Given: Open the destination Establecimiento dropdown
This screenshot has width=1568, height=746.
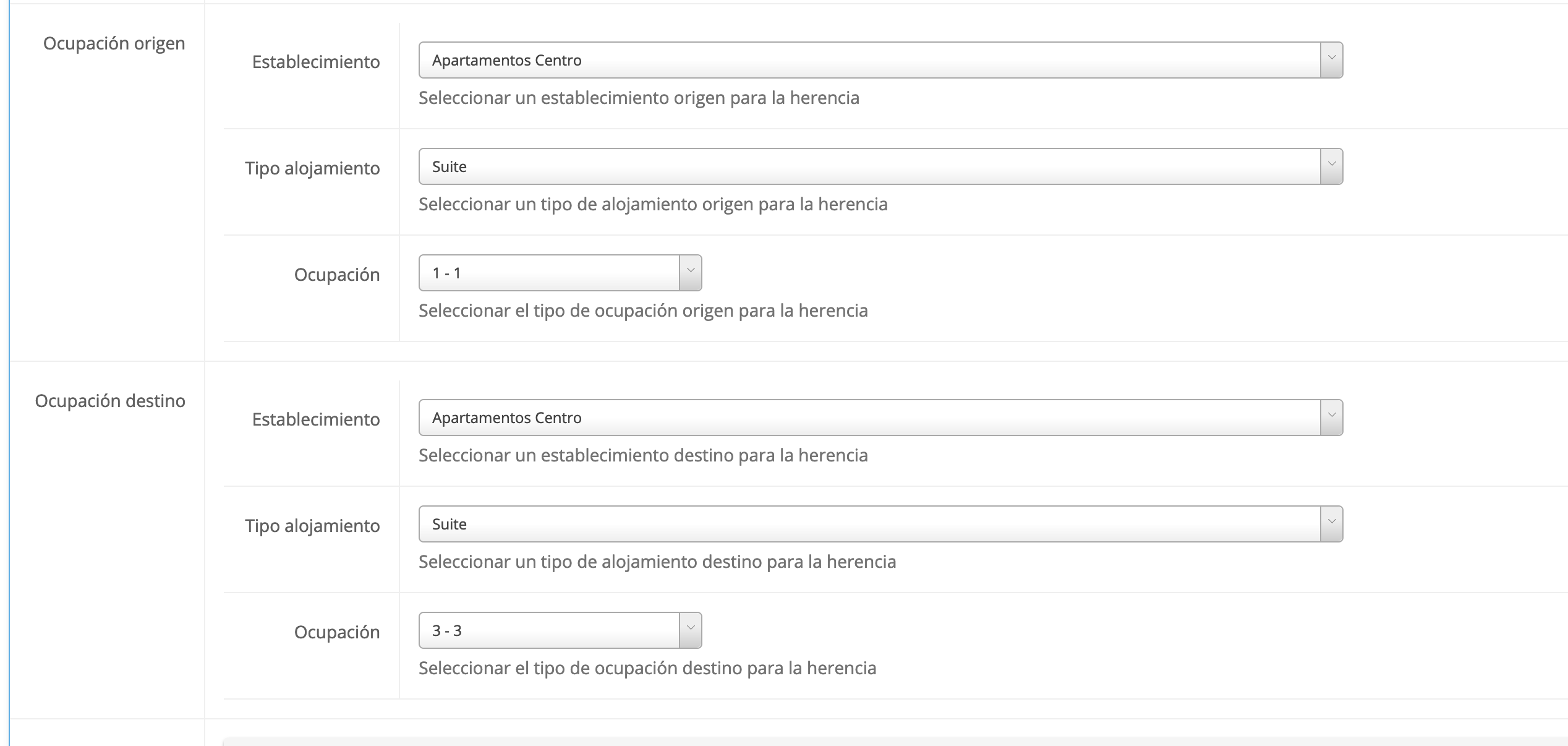Looking at the screenshot, I should [869, 418].
